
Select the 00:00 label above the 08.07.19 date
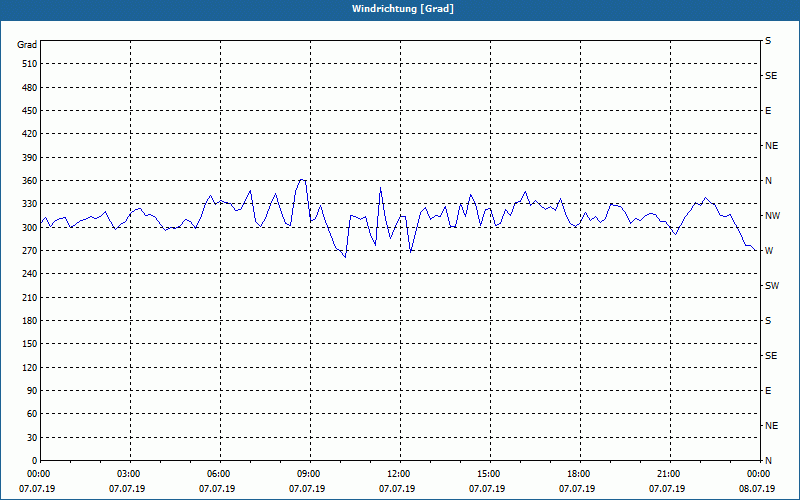[757, 473]
